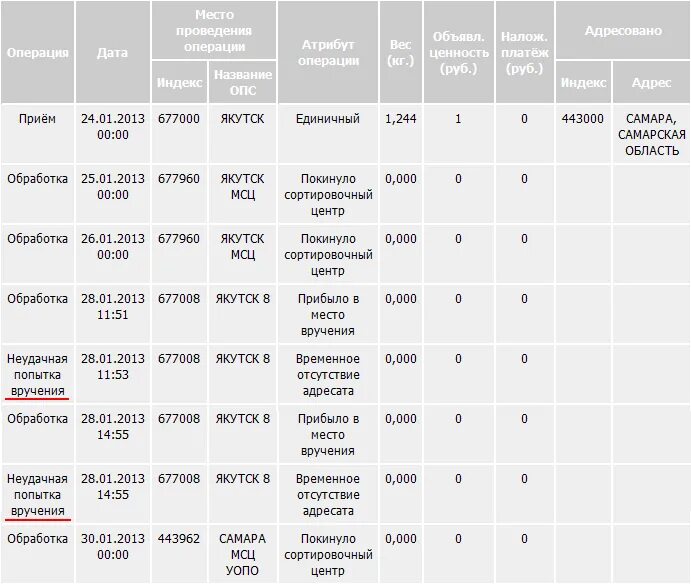Click index 677008 in the 11:53 row
This screenshot has height=584, width=691.
179,359
